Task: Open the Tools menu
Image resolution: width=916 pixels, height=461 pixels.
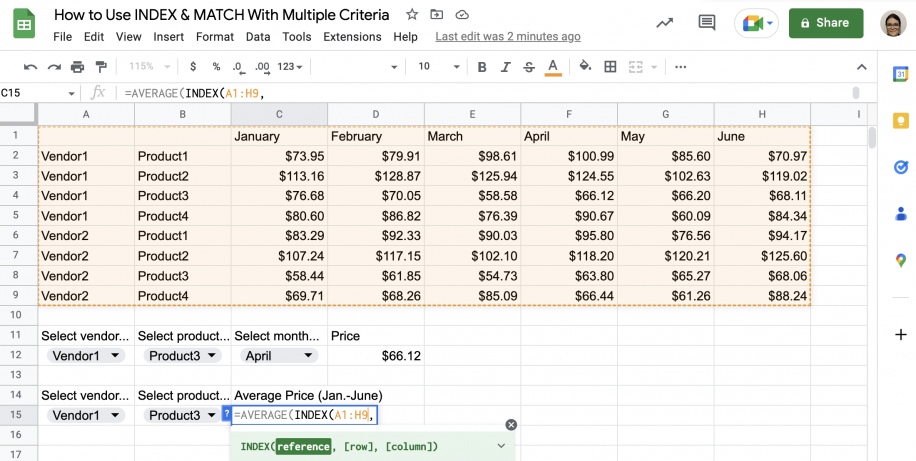Action: (297, 37)
